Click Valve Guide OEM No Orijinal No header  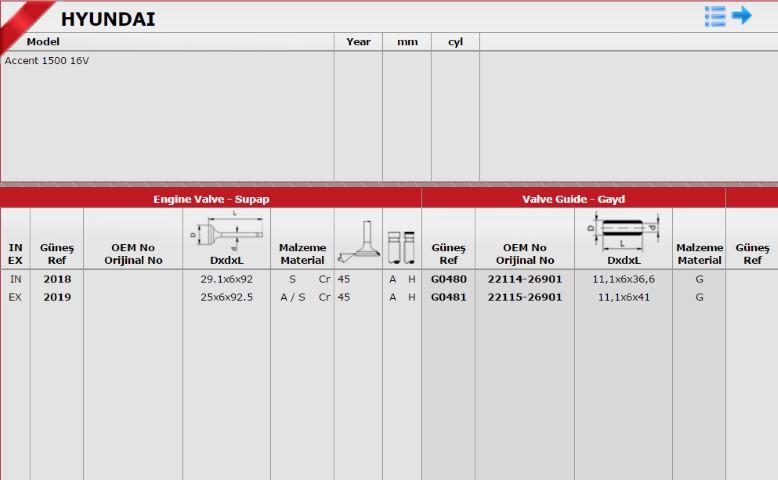tap(524, 254)
